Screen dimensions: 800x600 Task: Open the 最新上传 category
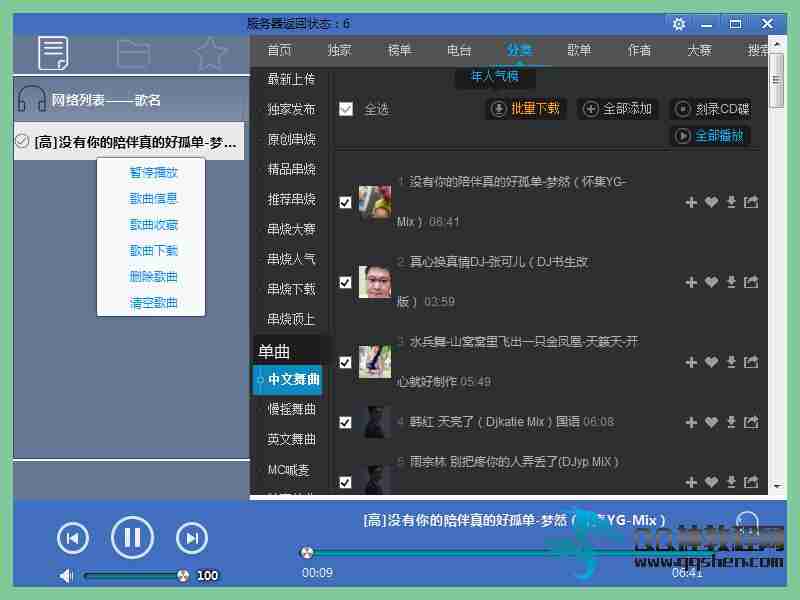click(291, 79)
